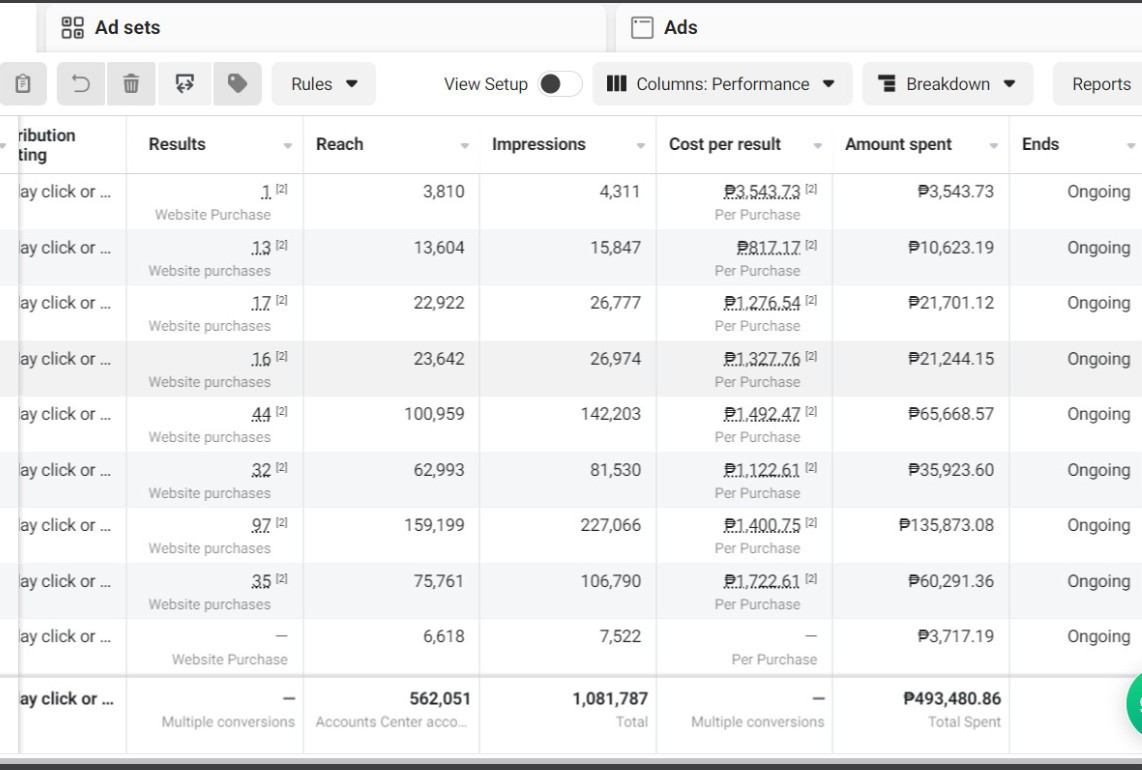Click cost per result ₱1,492.47 link
Screen dimensions: 1142x770
pyautogui.click(x=762, y=415)
